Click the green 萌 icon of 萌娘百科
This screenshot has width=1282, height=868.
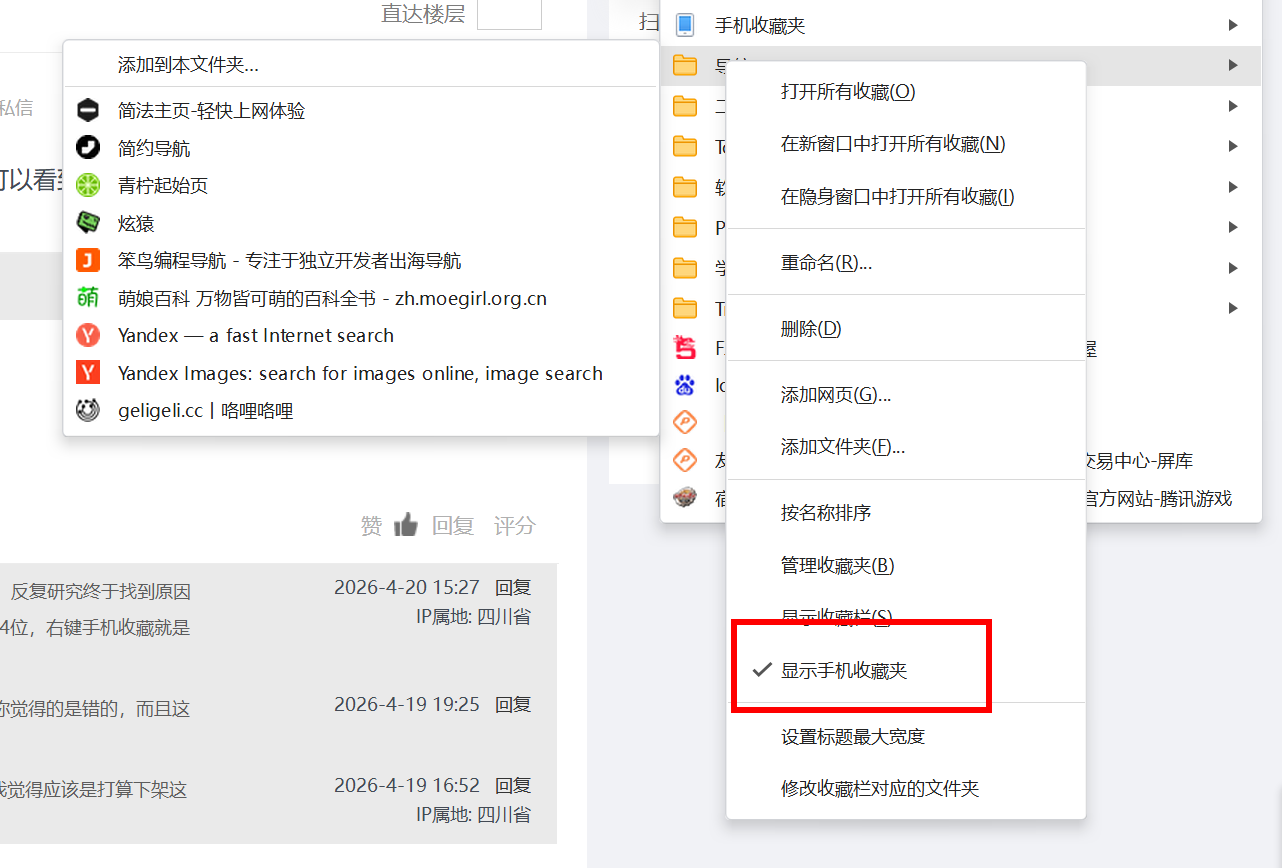[x=88, y=298]
